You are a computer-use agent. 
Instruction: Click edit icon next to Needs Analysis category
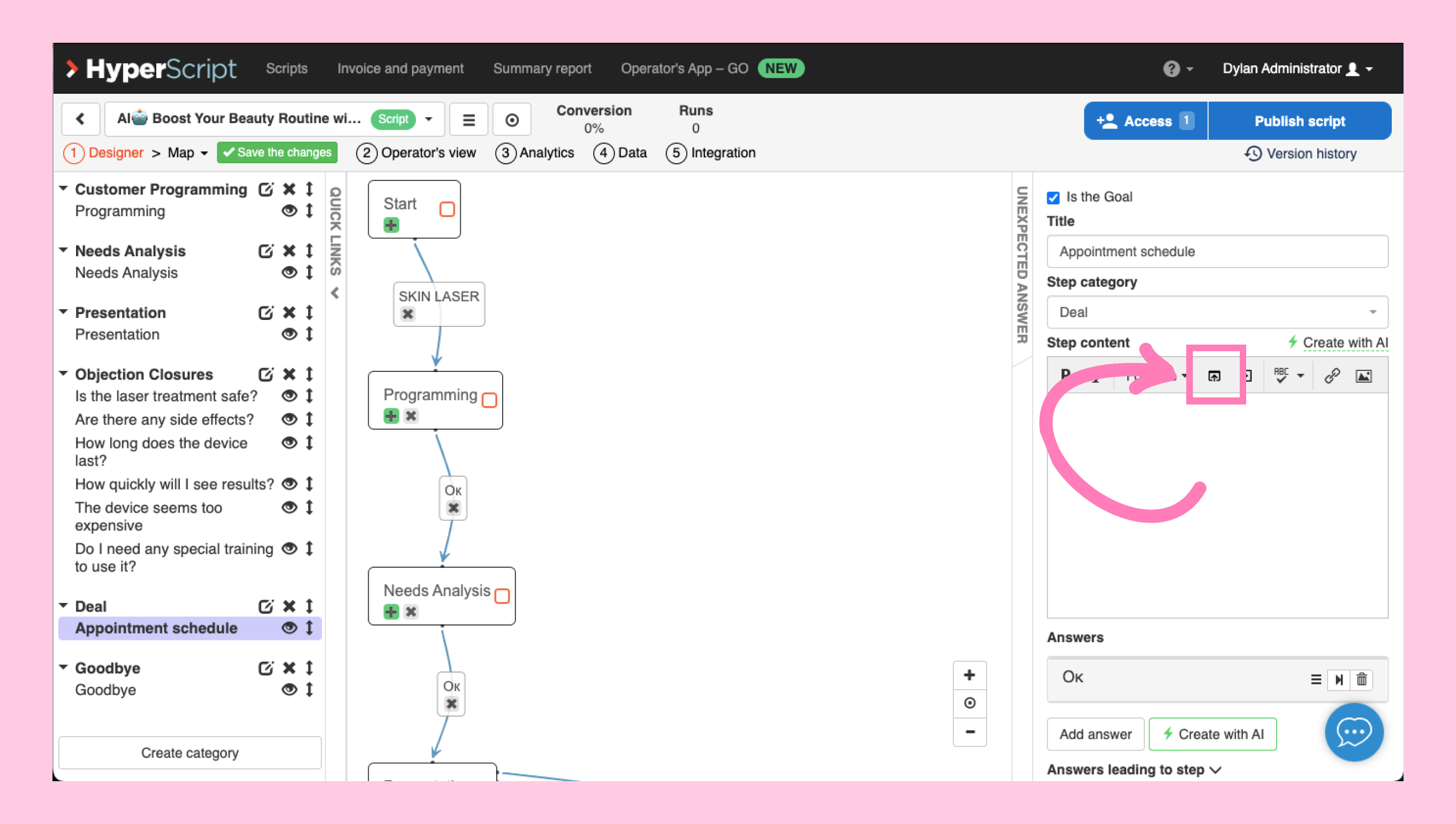point(266,251)
